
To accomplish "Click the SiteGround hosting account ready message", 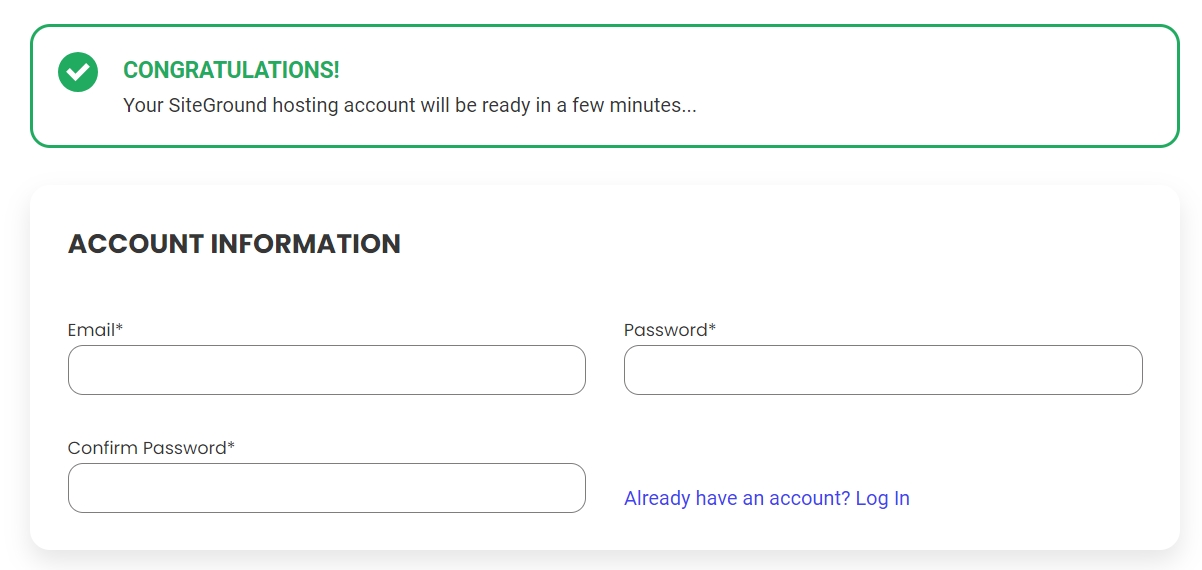I will 409,105.
